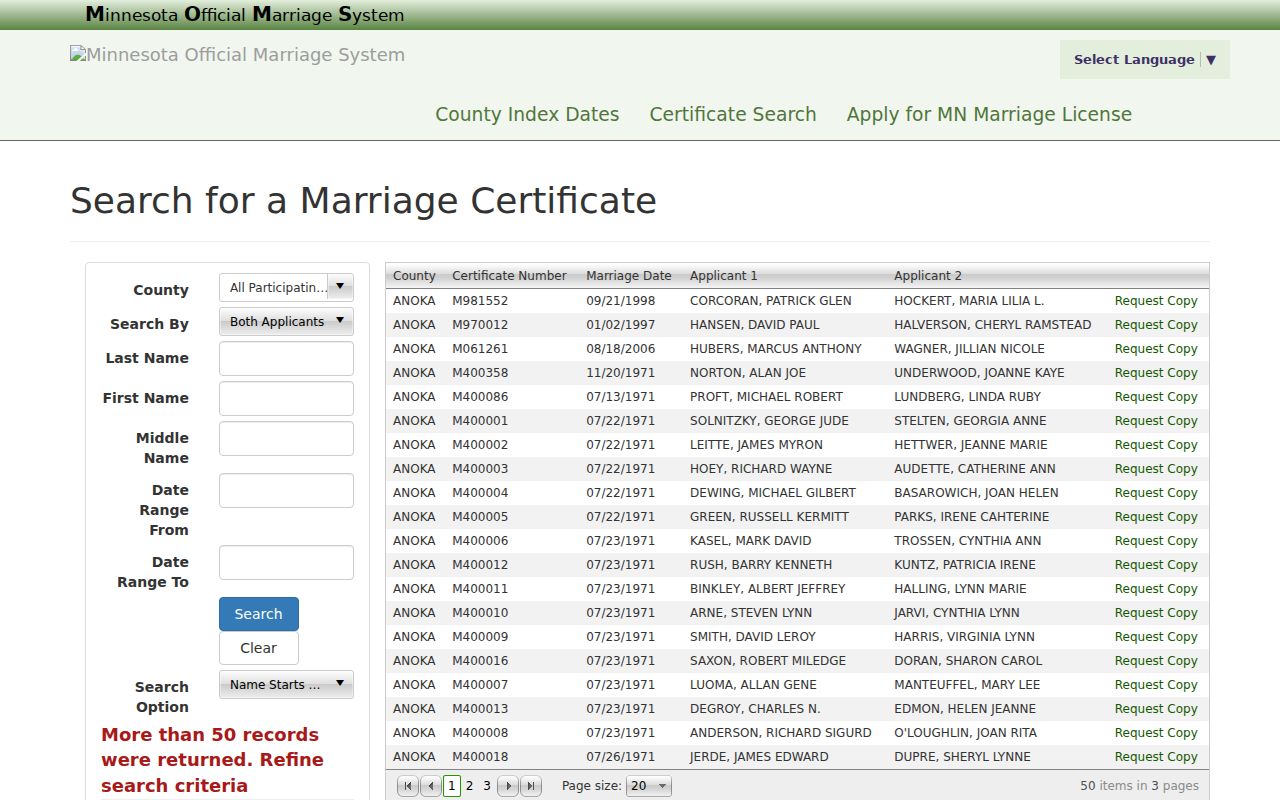Open Apply for MN Marriage License
1280x800 pixels.
click(989, 114)
